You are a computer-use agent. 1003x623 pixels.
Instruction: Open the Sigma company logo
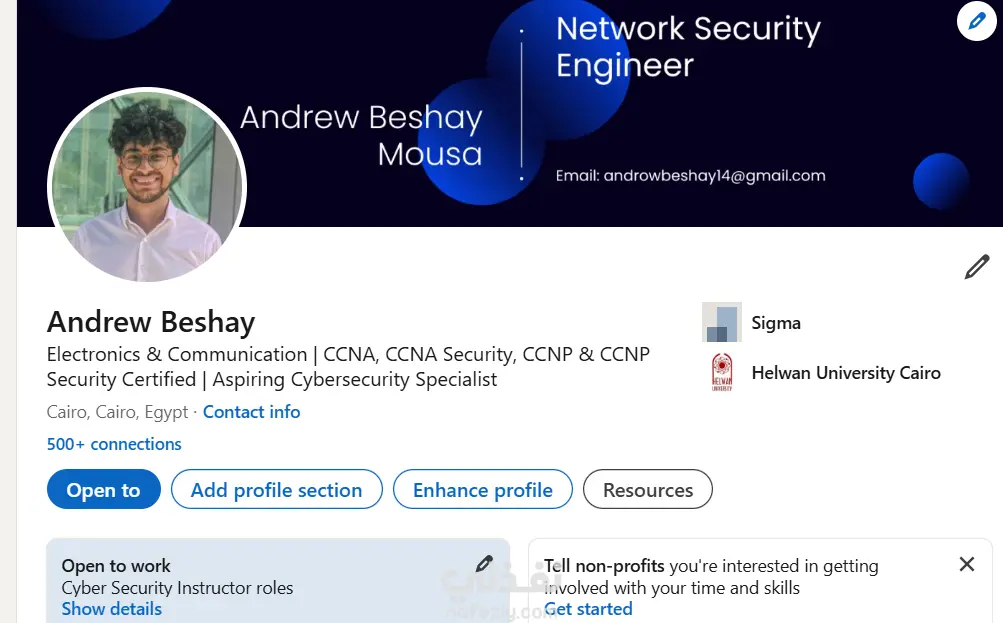click(x=721, y=322)
